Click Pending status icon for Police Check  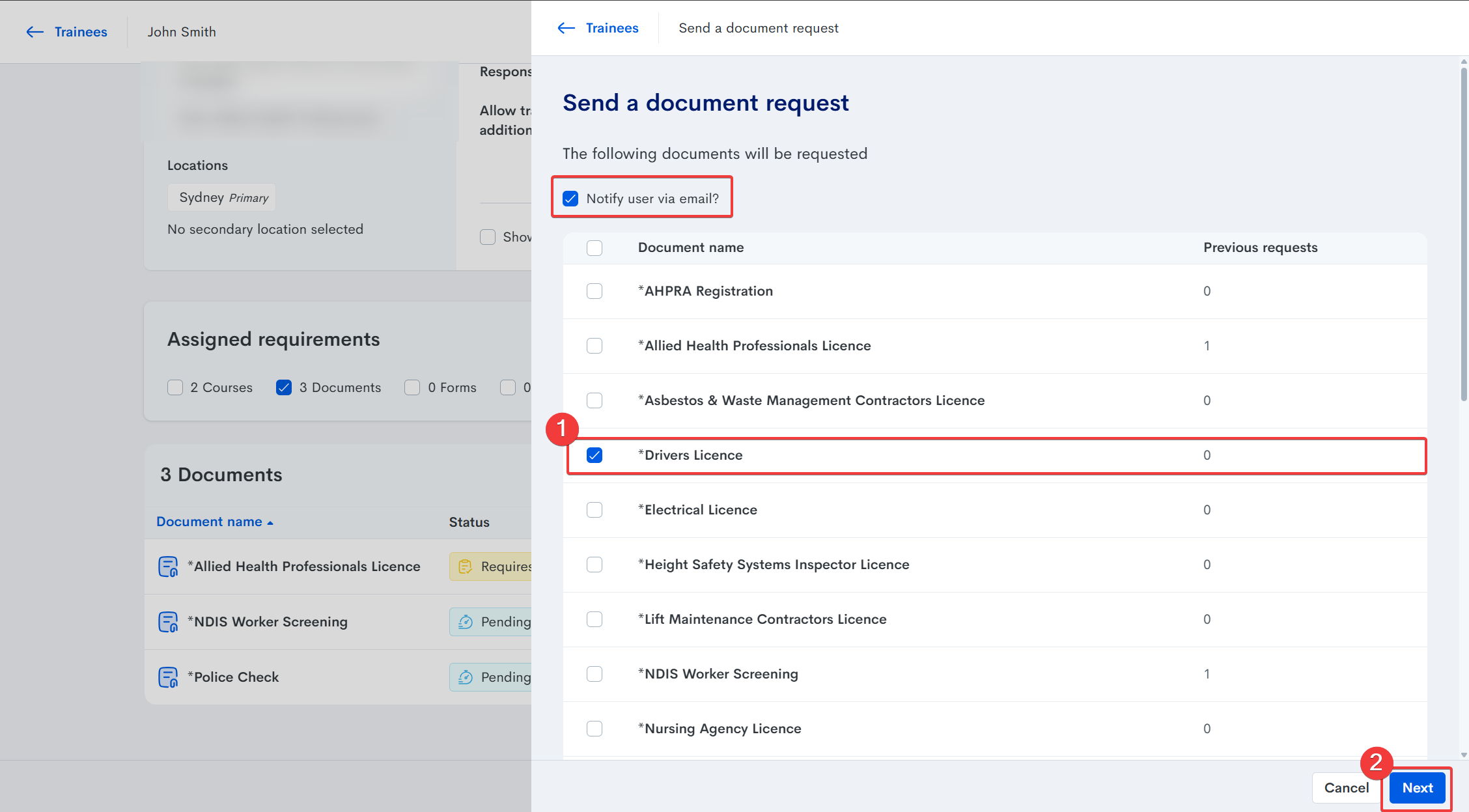point(465,677)
